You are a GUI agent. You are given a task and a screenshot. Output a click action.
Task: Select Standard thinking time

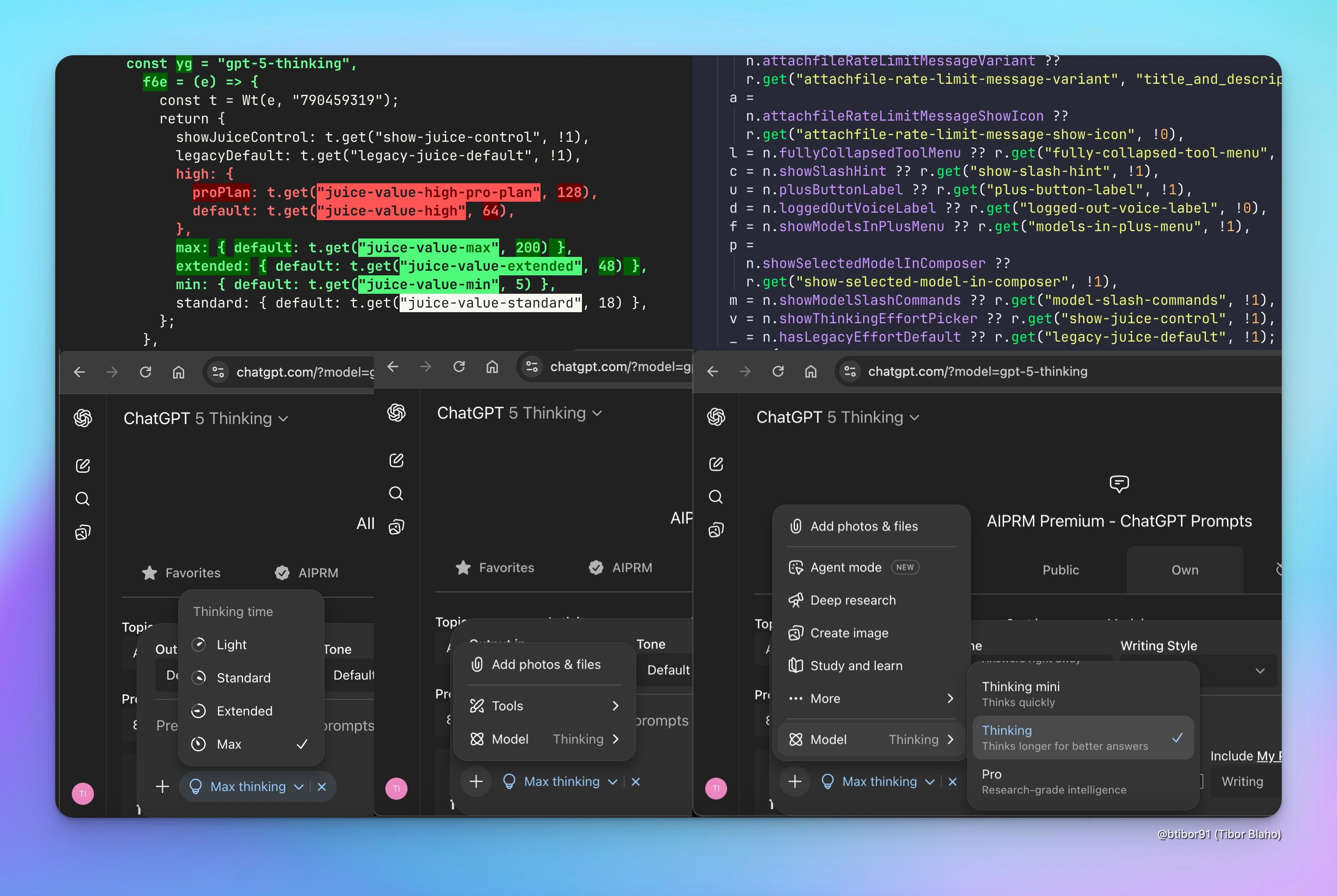(x=244, y=678)
